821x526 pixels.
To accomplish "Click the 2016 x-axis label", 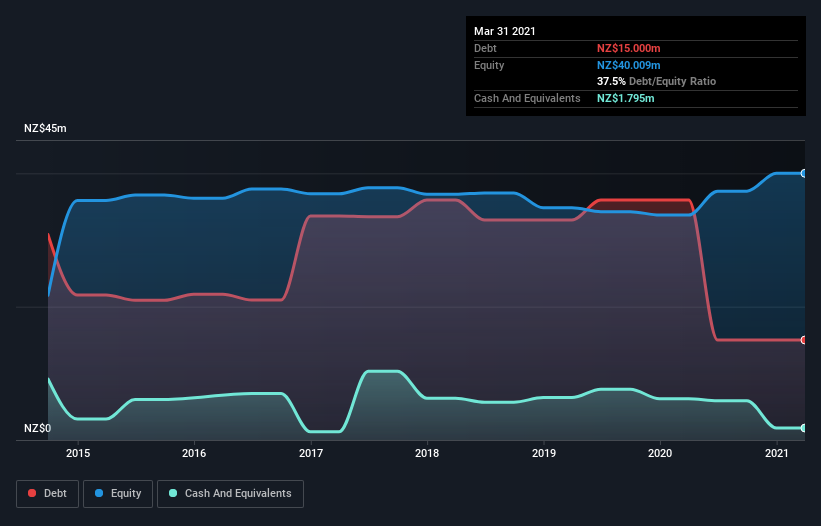I will [x=194, y=453].
